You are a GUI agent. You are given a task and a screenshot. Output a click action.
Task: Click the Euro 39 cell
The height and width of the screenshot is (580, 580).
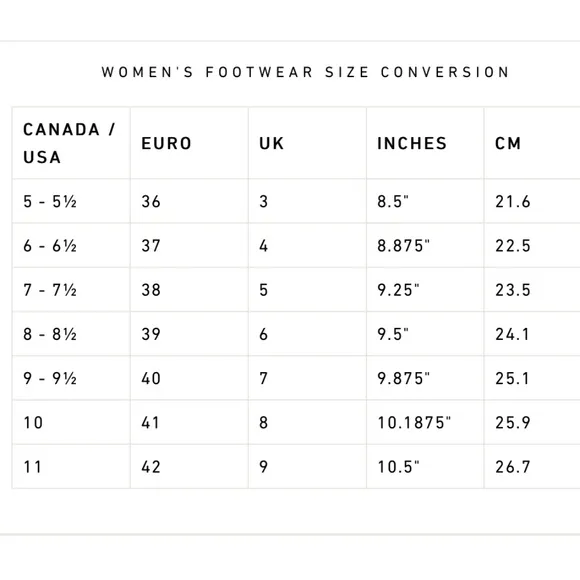(x=189, y=334)
